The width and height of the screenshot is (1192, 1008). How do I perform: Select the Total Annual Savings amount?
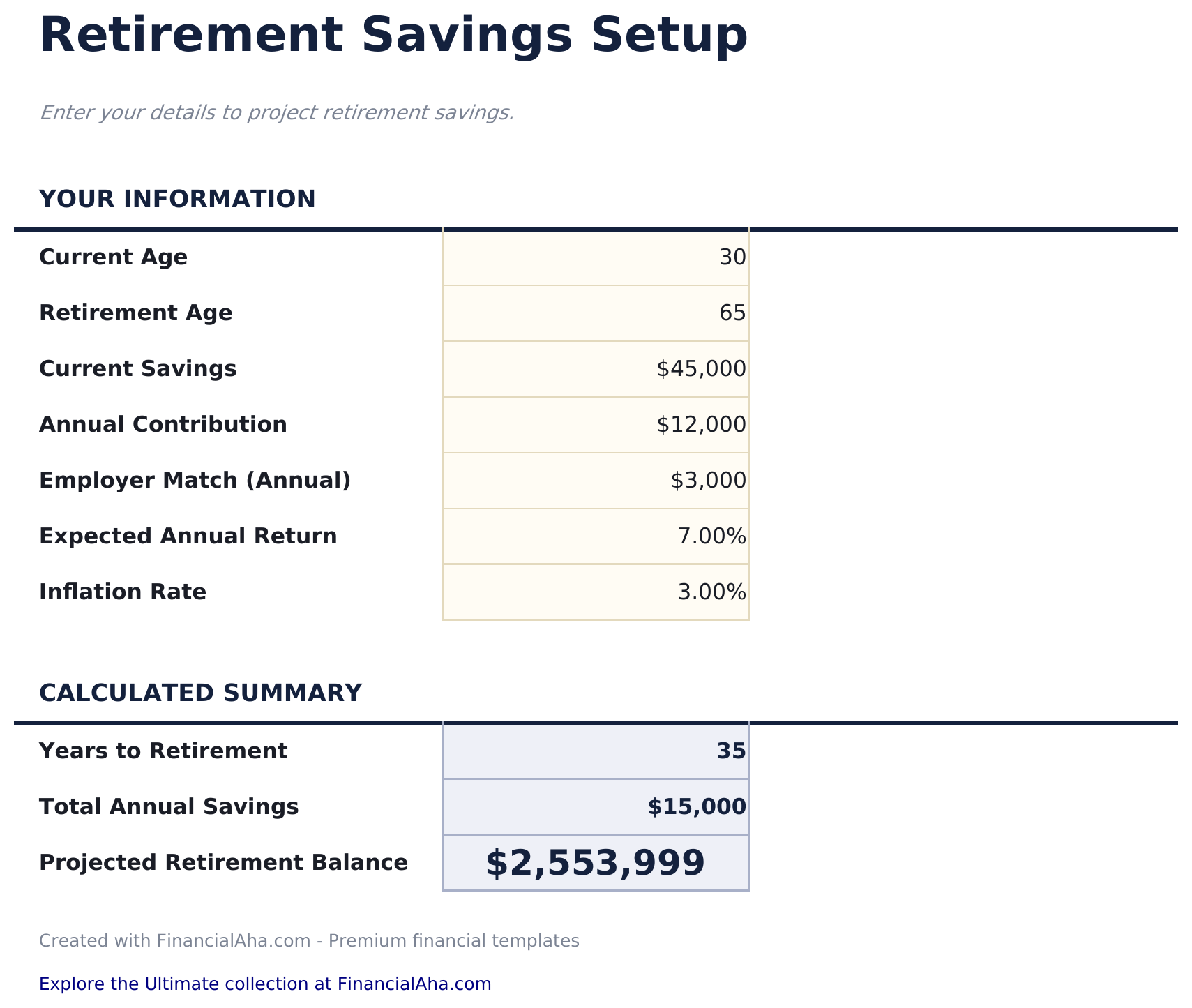coord(595,806)
